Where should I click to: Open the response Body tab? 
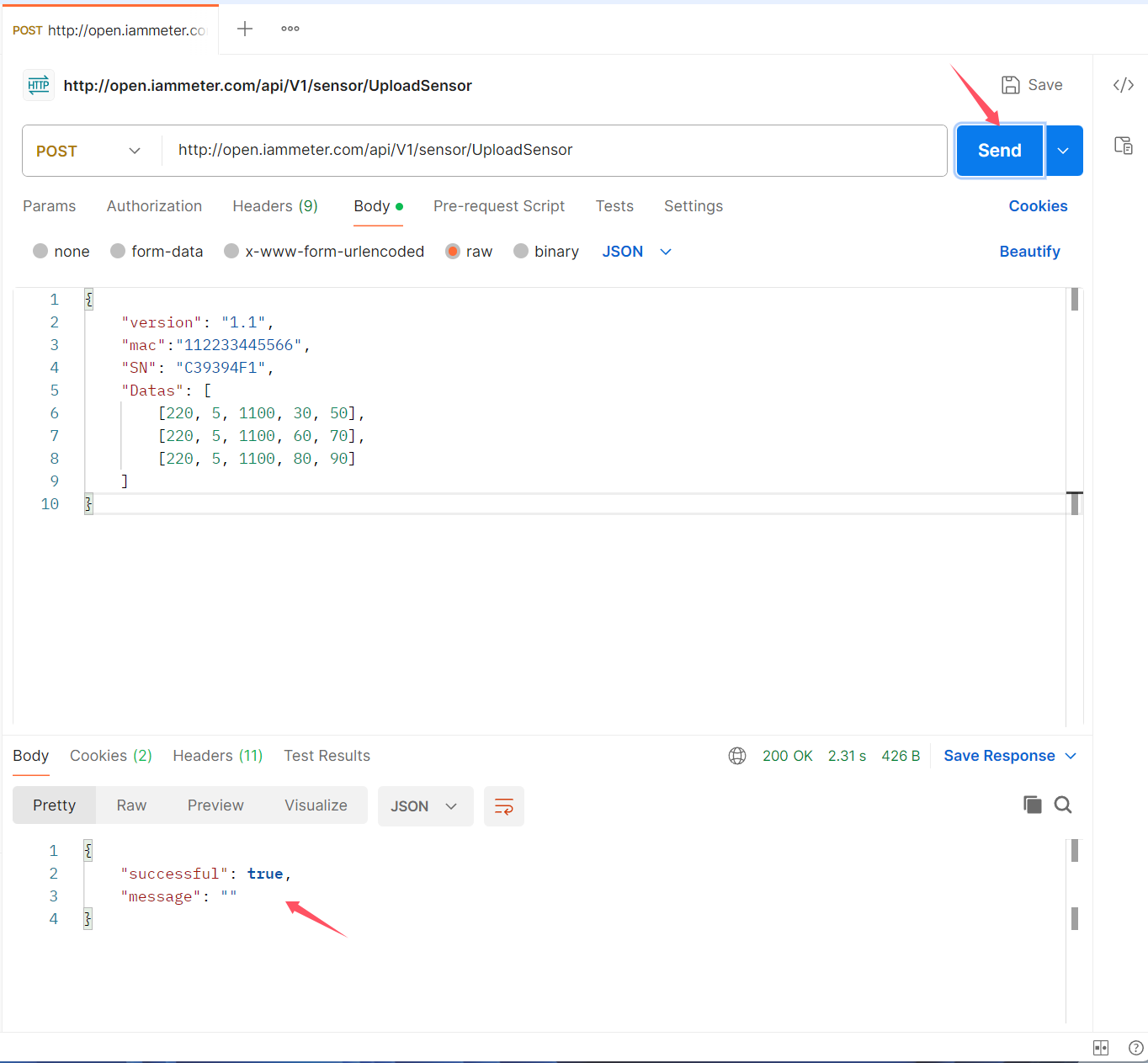tap(31, 756)
